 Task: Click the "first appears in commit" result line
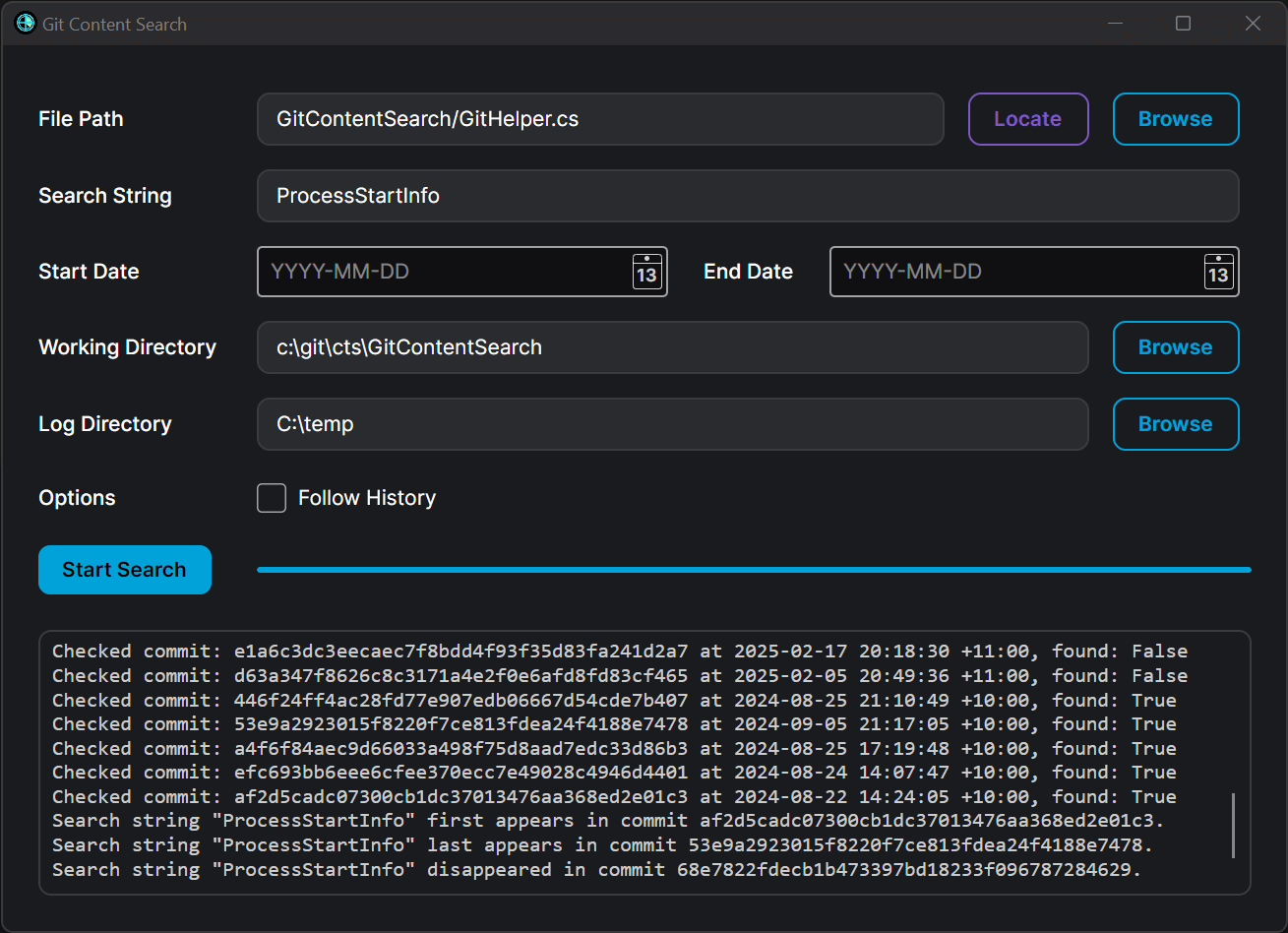click(x=608, y=821)
